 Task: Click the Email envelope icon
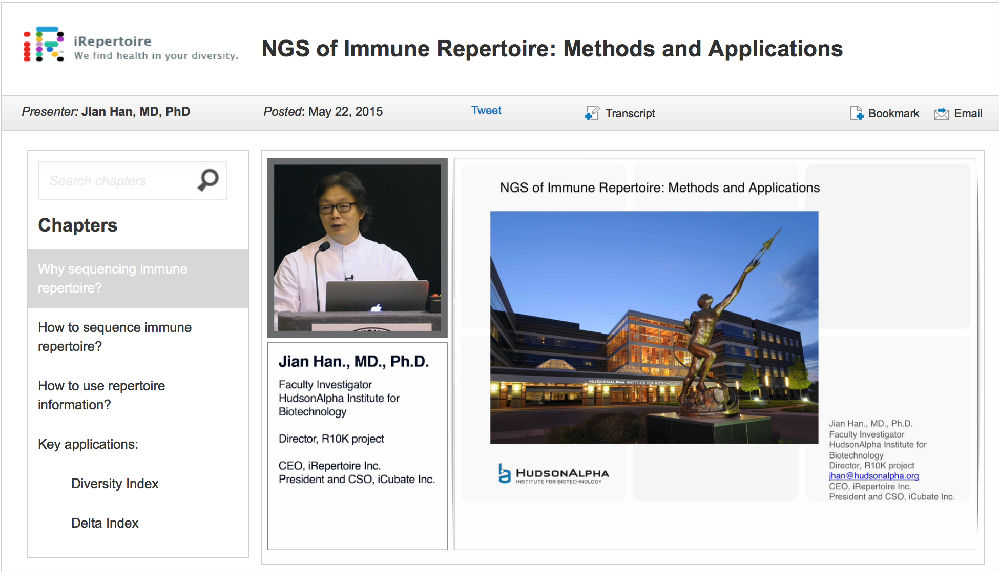(x=941, y=113)
